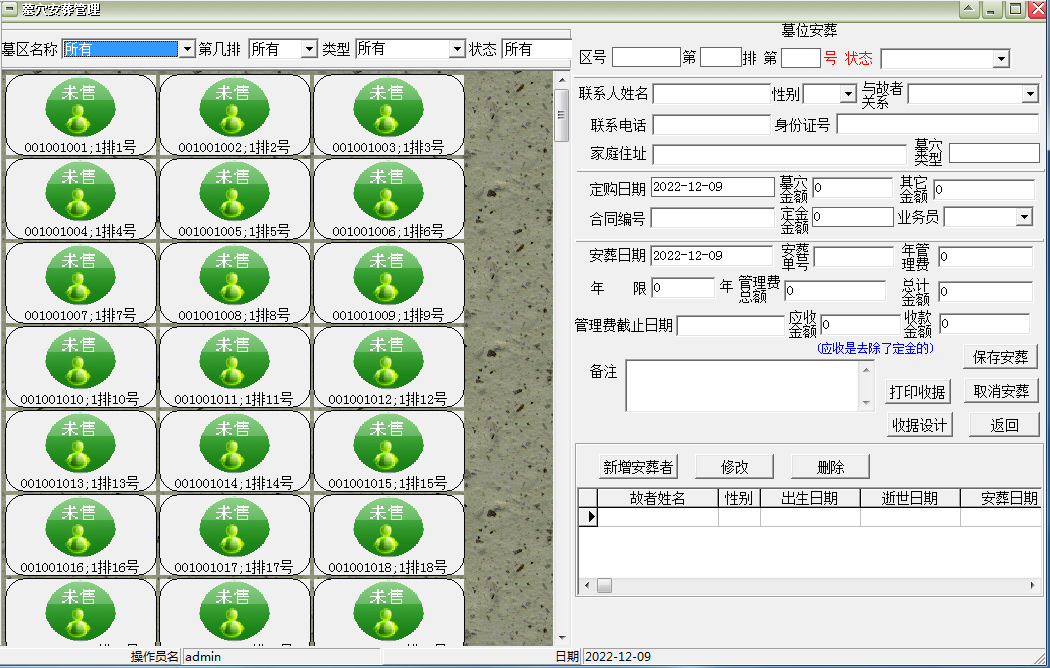The image size is (1050, 668).
Task: Select unsold plot 001001012 icon
Action: coord(388,359)
